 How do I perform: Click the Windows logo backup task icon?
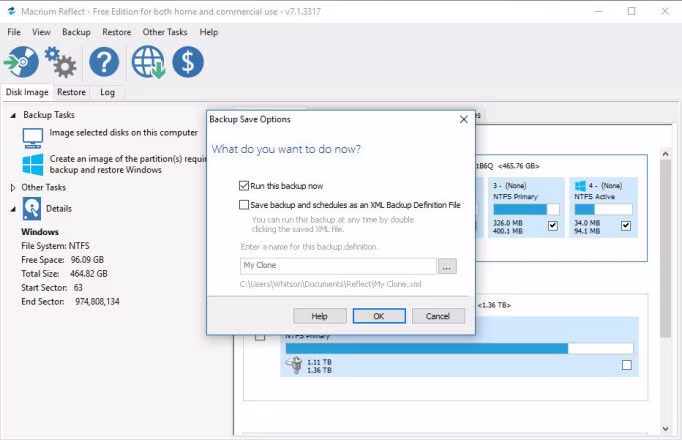coord(33,164)
